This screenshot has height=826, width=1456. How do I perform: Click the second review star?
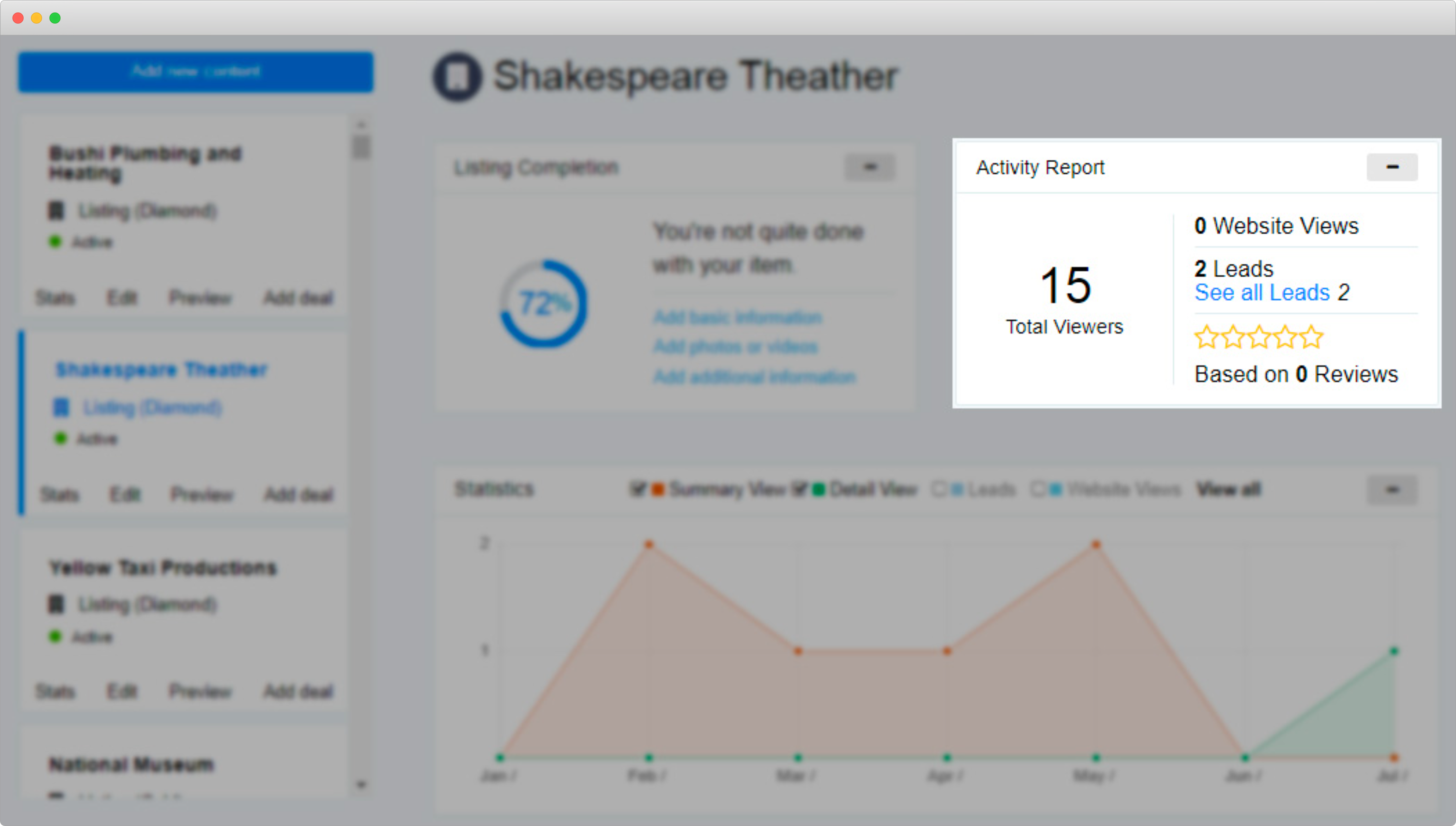(x=1233, y=337)
